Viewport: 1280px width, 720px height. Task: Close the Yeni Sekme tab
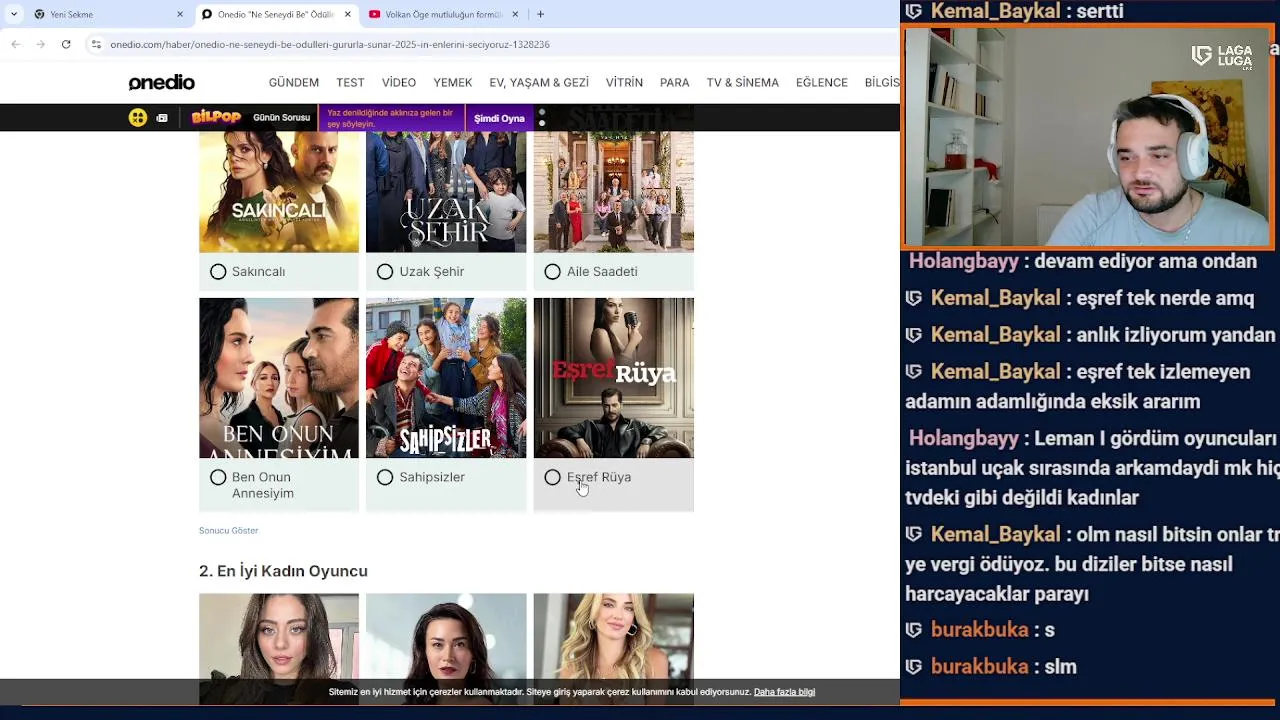180,14
